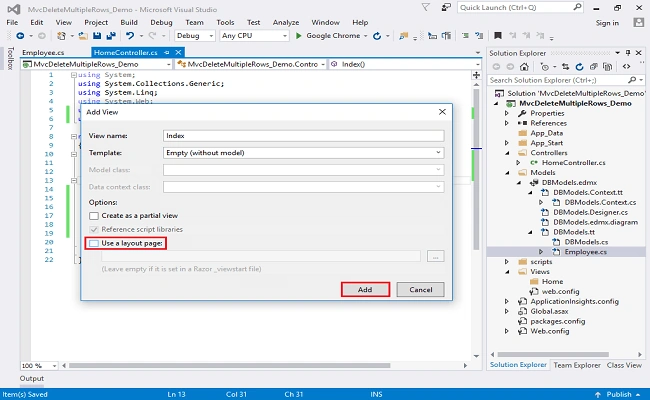
Task: Open the Any CPU platform dropdown
Action: [284, 36]
